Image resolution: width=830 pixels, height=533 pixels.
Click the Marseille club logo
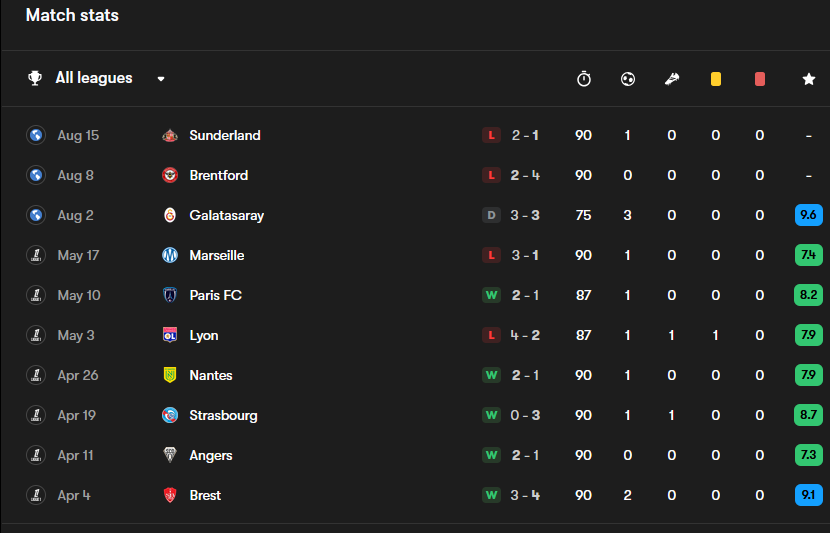pos(170,255)
